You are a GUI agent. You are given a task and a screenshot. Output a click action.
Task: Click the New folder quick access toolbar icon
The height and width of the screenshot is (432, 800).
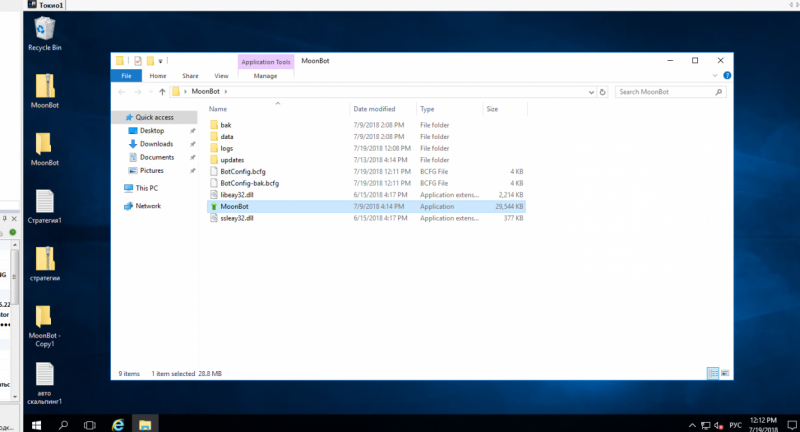[150, 61]
